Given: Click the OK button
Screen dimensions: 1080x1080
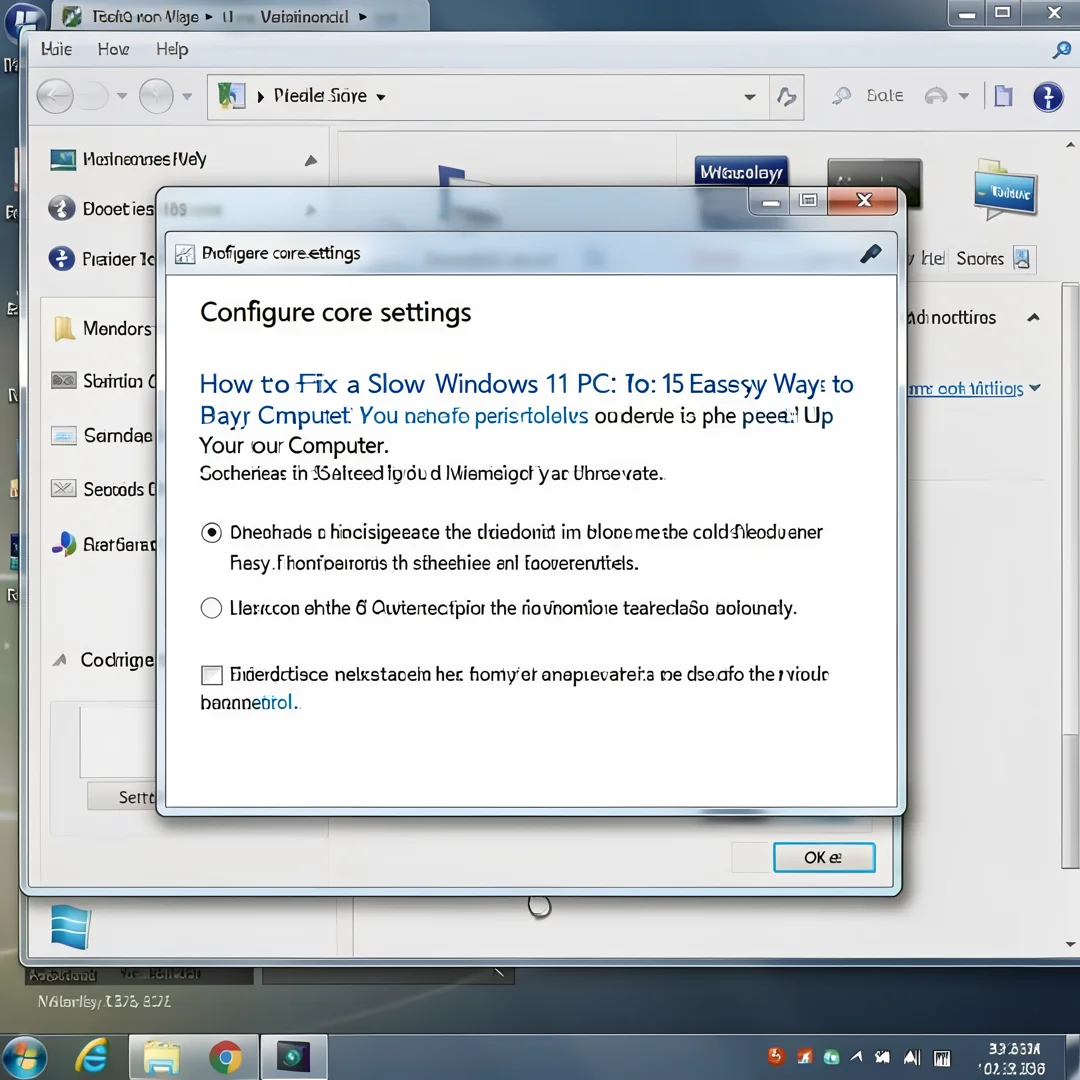Looking at the screenshot, I should [x=824, y=857].
